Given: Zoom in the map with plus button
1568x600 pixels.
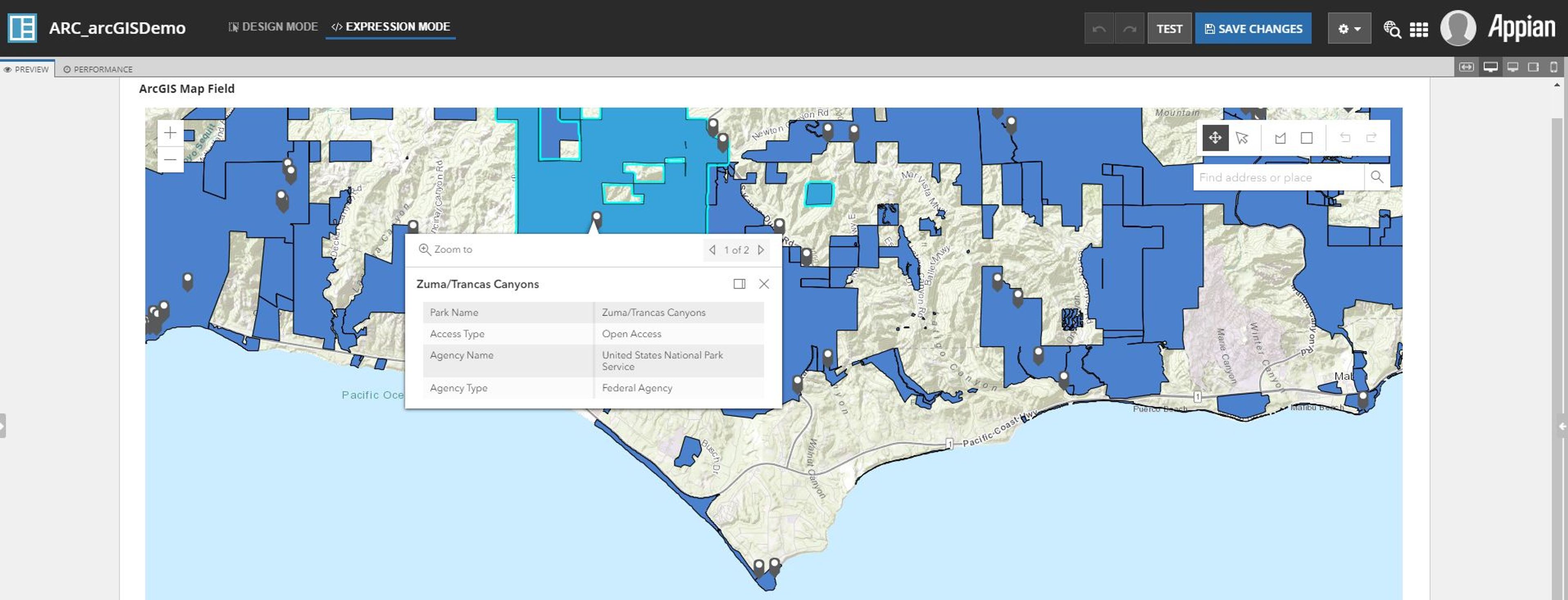Looking at the screenshot, I should pos(170,133).
